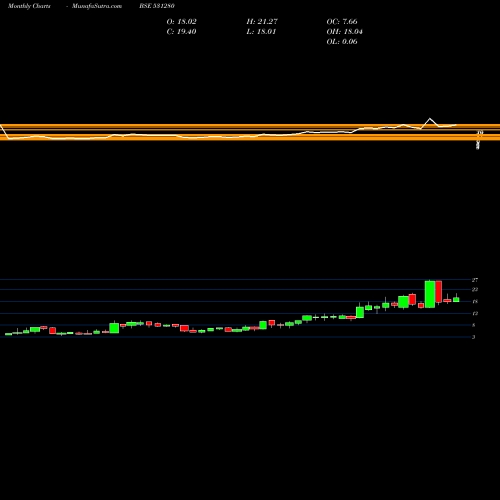The width and height of the screenshot is (500, 500).
Task: Click the 'BSE 531280' stock code
Action: [157, 6]
